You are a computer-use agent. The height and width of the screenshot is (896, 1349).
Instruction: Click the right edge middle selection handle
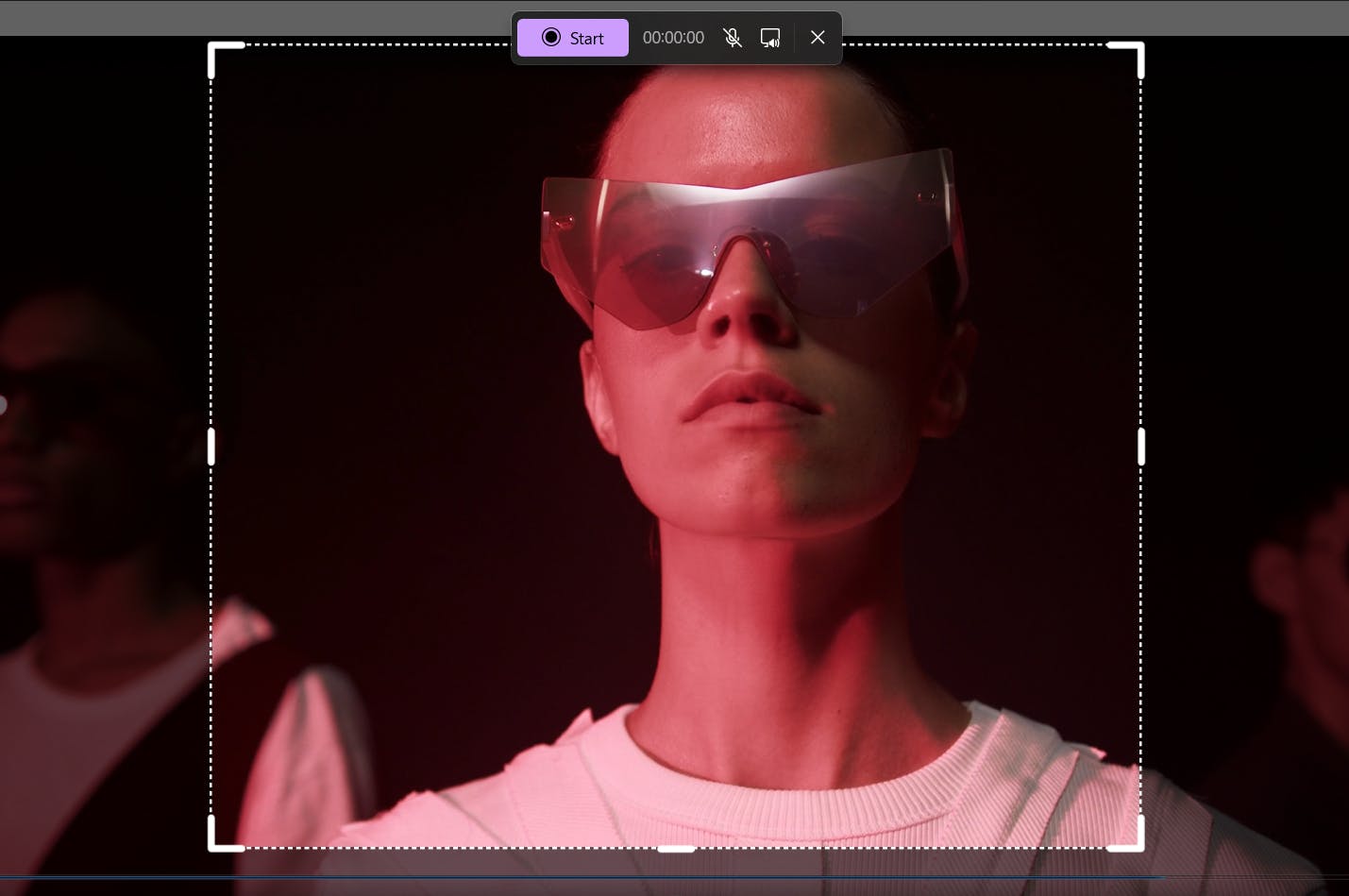click(1141, 447)
